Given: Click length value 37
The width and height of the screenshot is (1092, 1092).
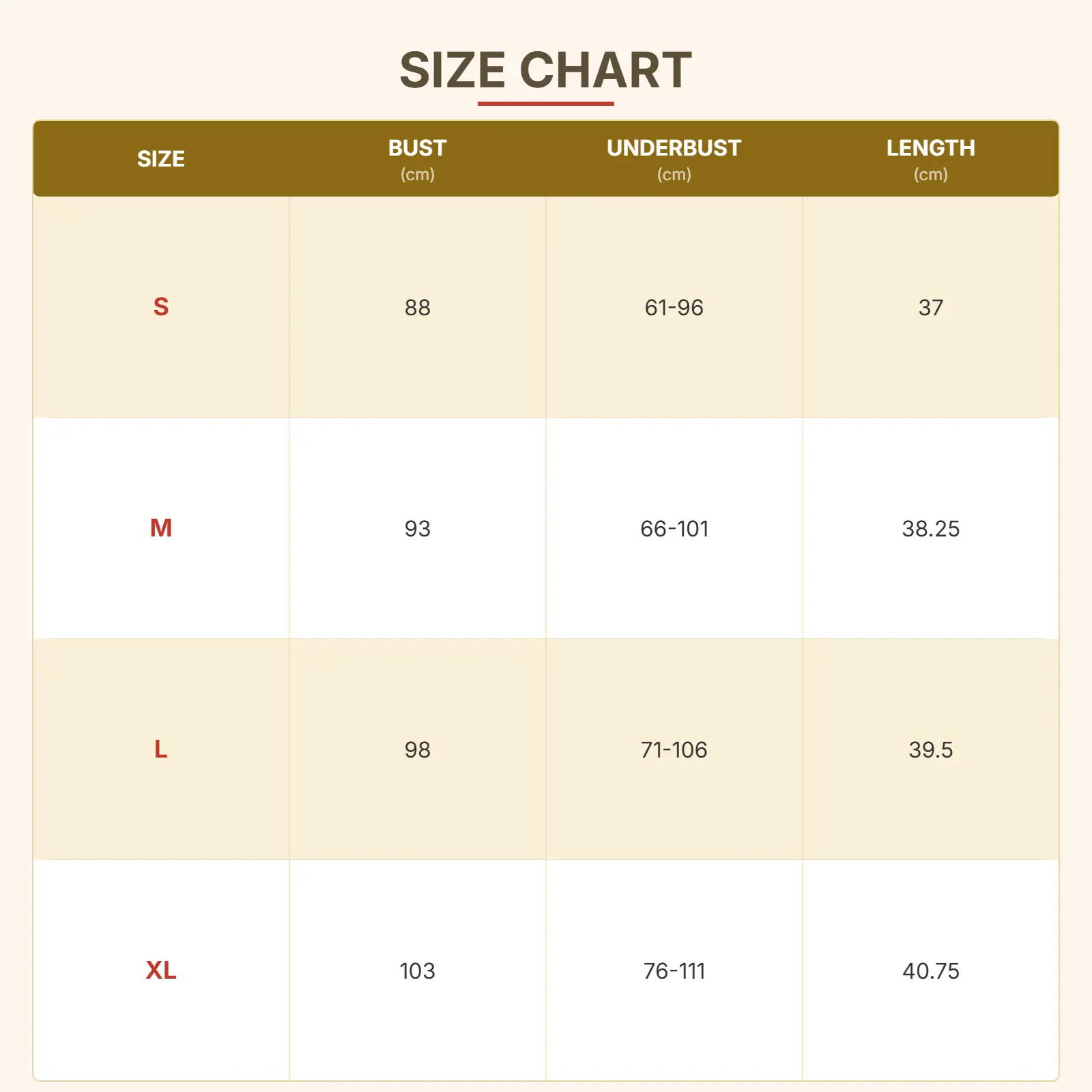Looking at the screenshot, I should (930, 308).
